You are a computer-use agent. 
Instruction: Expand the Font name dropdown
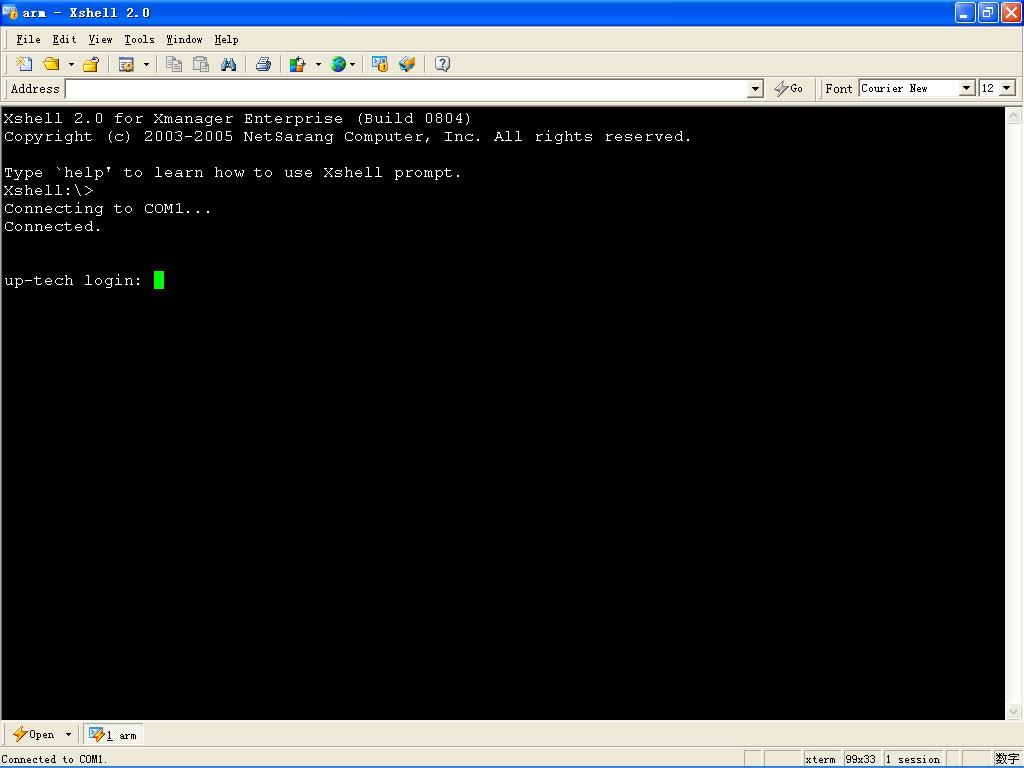pos(967,88)
